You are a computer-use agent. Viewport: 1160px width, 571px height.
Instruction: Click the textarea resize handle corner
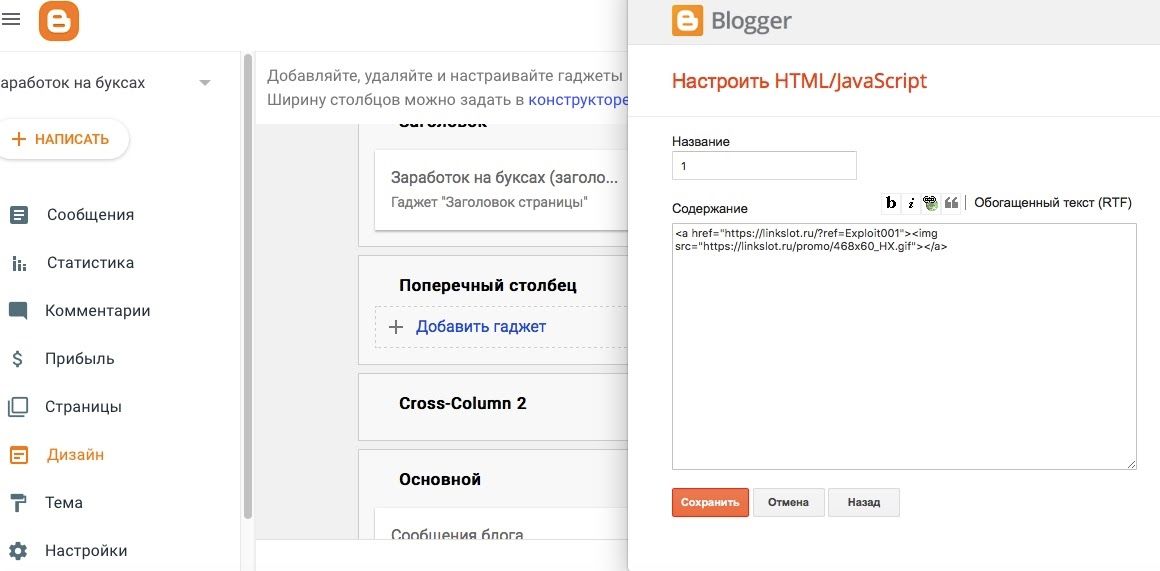pos(1132,464)
